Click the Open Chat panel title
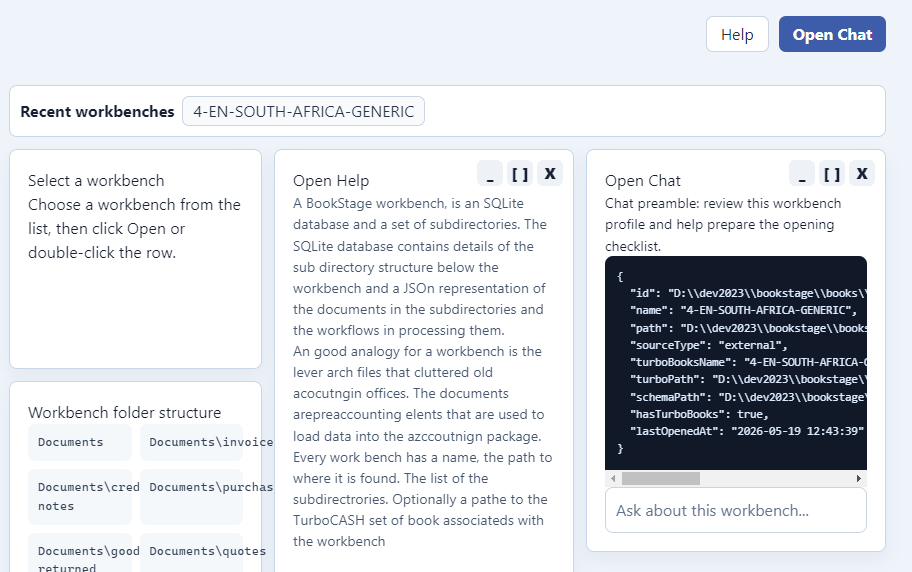The width and height of the screenshot is (912, 572). (x=643, y=180)
